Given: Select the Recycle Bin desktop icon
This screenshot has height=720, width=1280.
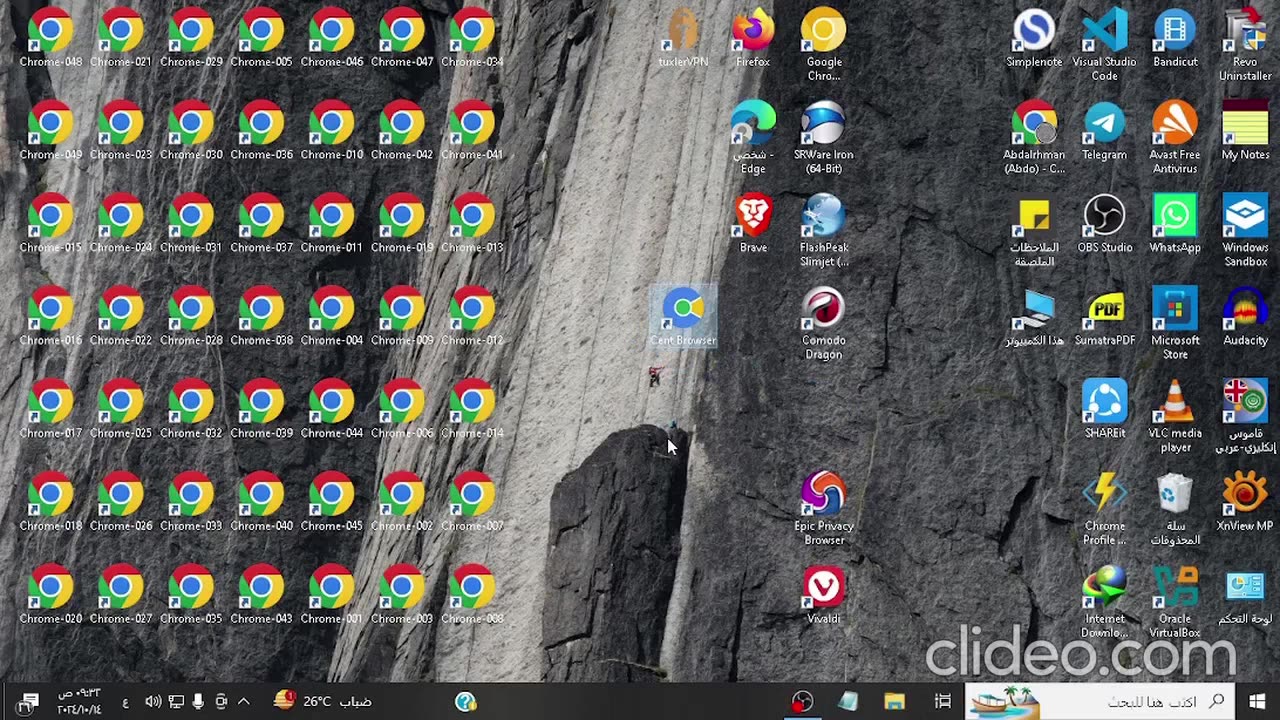Looking at the screenshot, I should tap(1175, 510).
